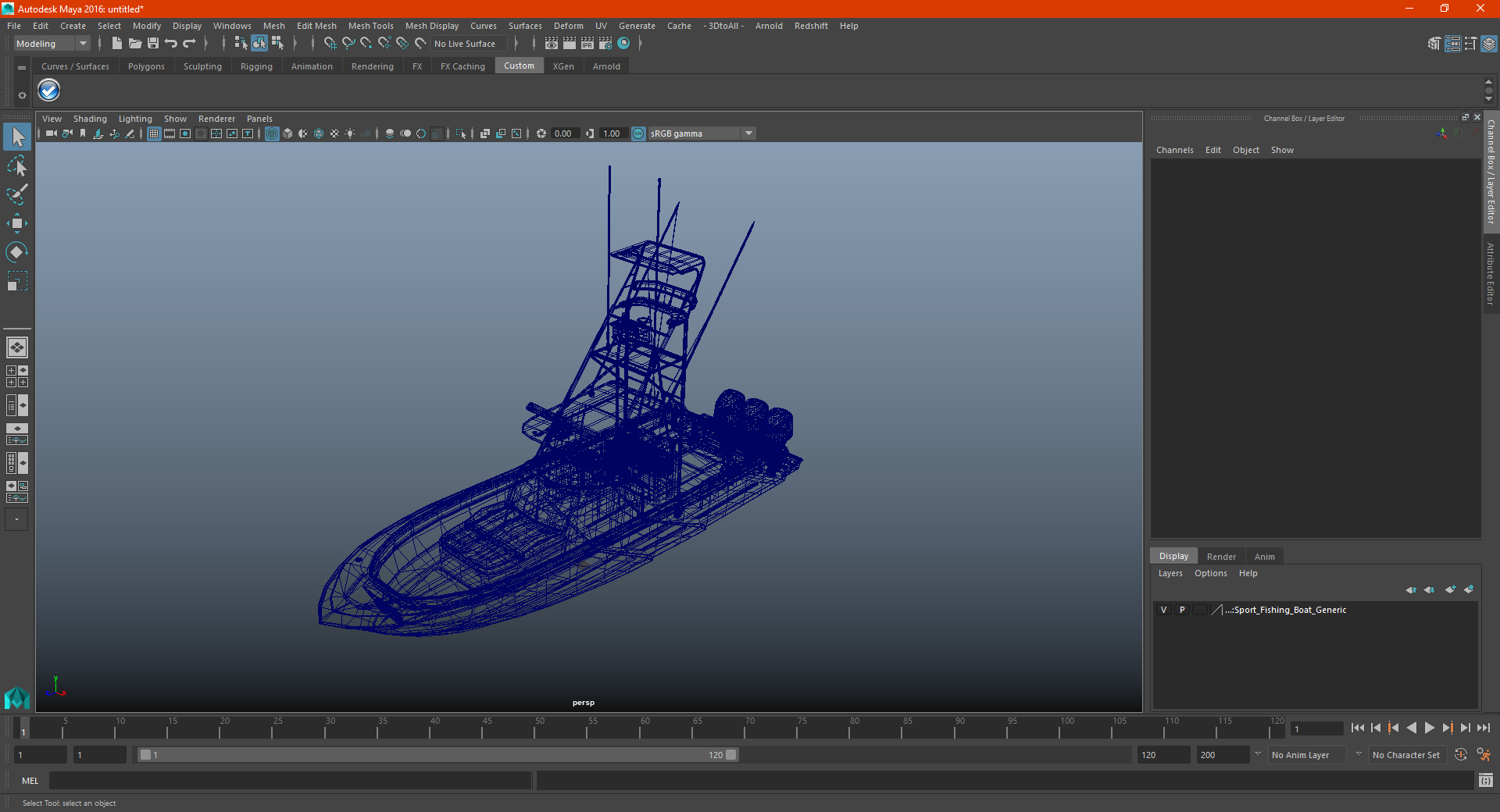Viewport: 1500px width, 812px height.
Task: Switch to the Rigging shelf tab
Action: click(x=256, y=66)
